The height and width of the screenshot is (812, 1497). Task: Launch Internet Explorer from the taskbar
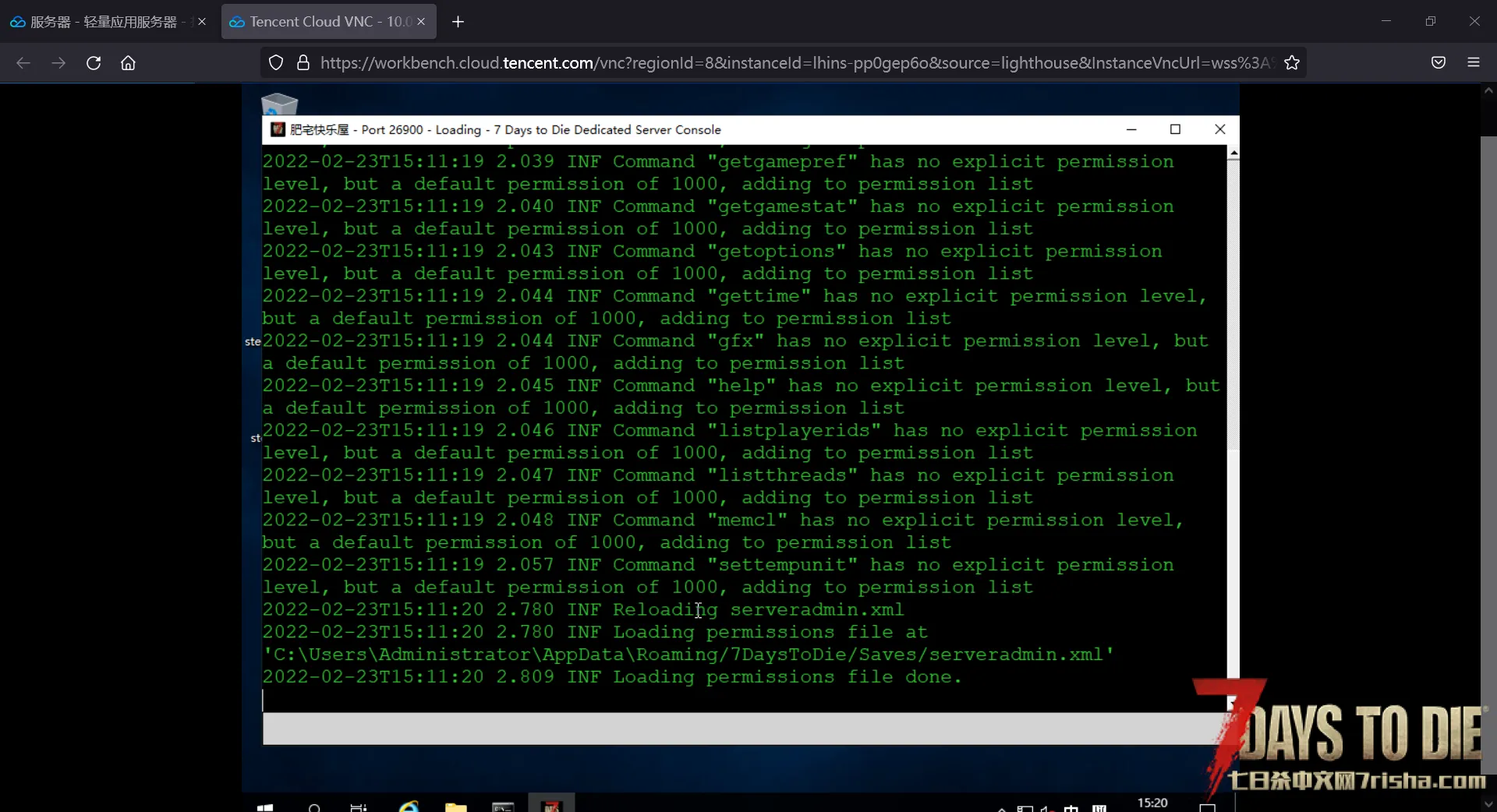409,807
